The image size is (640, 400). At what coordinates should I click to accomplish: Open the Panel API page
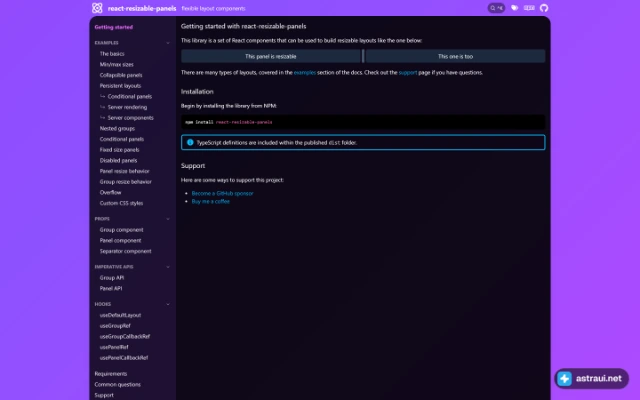pyautogui.click(x=111, y=288)
